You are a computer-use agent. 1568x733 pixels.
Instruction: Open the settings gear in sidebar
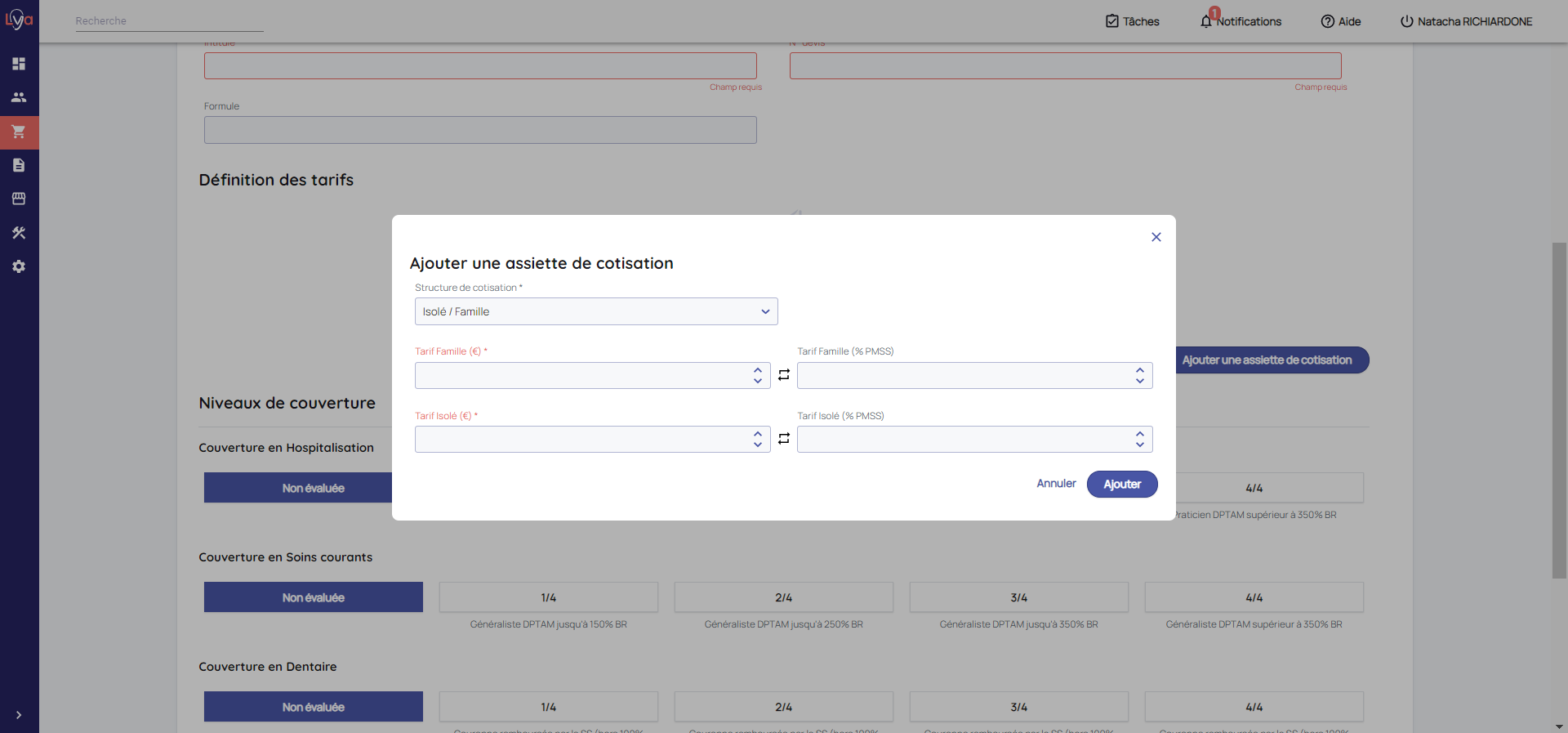click(19, 266)
